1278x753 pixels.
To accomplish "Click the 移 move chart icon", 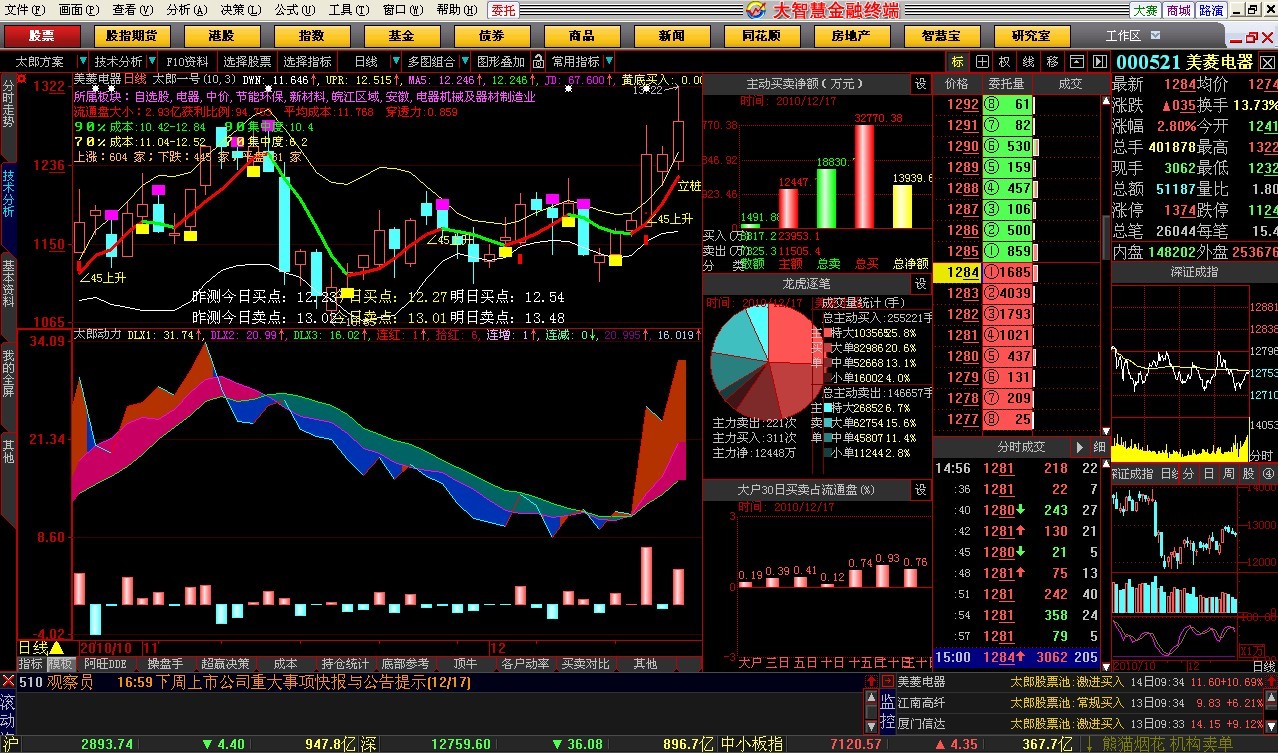I will [1052, 61].
